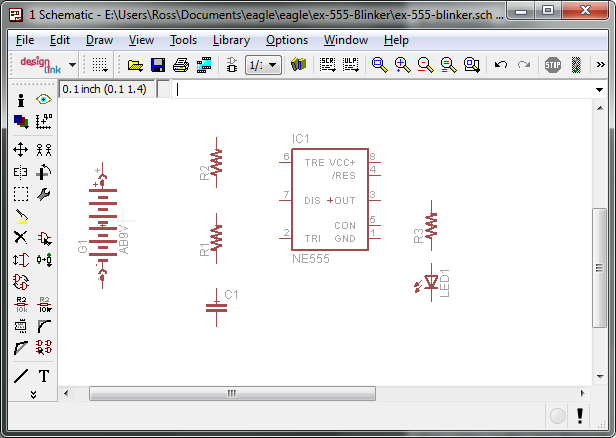Open the command line history dropdown
This screenshot has height=438, width=616.
click(599, 90)
